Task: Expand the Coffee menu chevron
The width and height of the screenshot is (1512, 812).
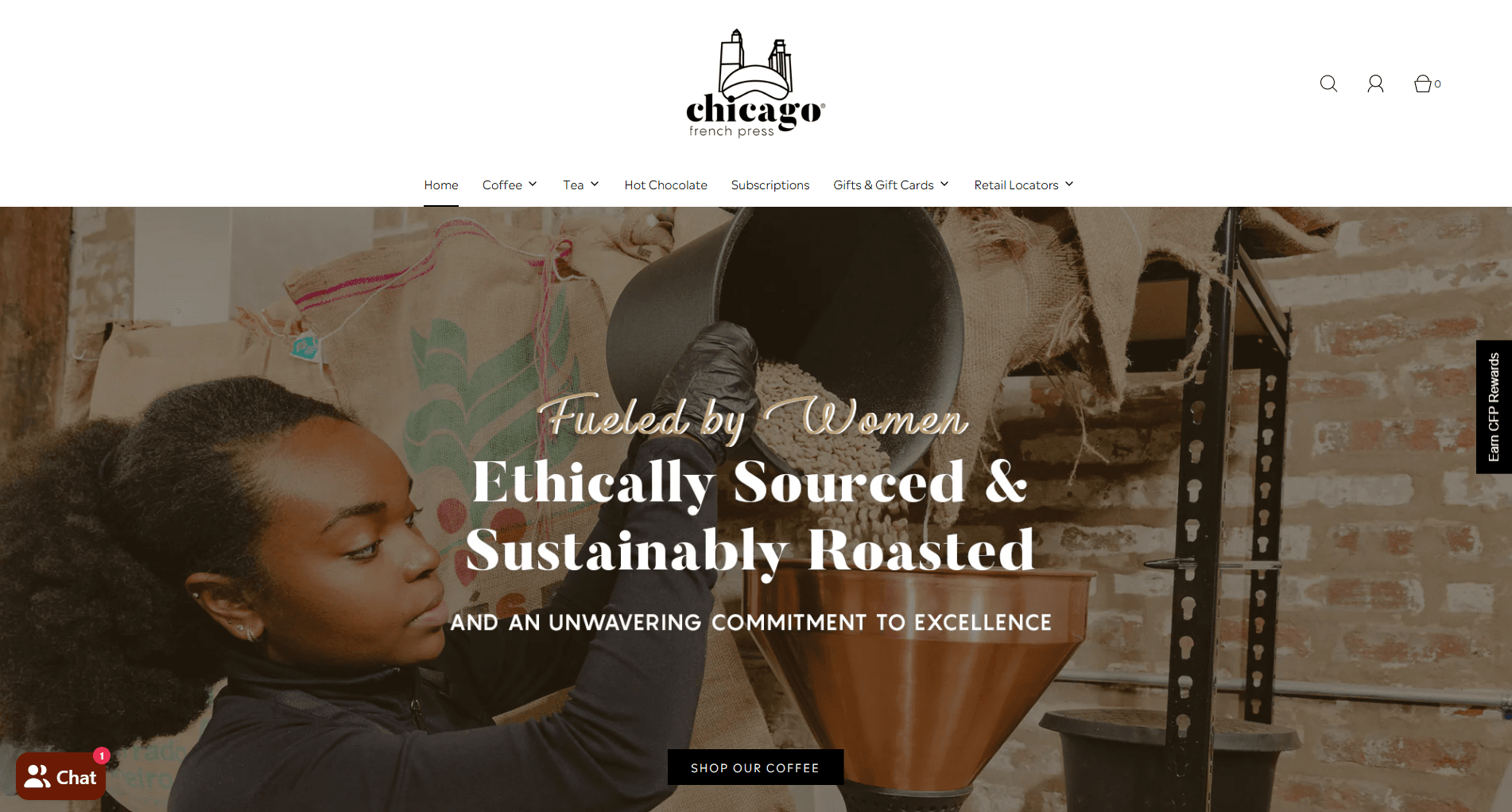Action: tap(533, 185)
